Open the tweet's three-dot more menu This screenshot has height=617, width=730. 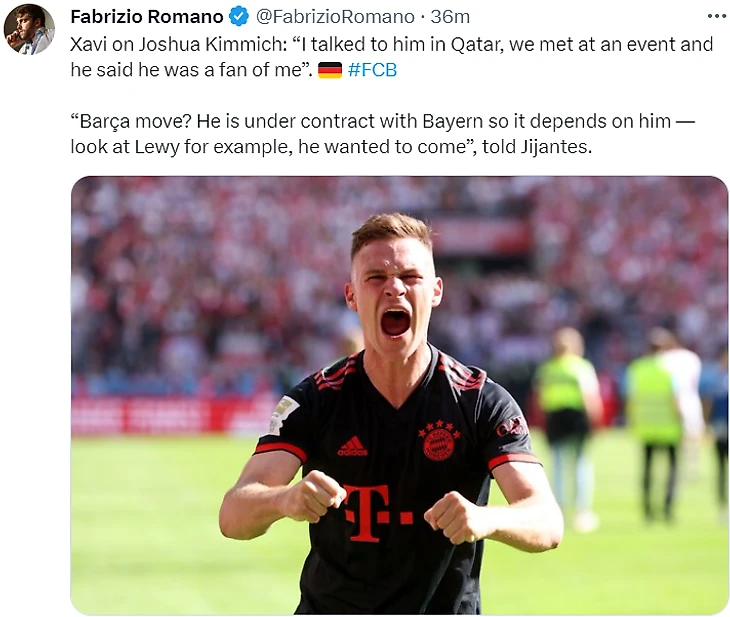click(x=716, y=16)
